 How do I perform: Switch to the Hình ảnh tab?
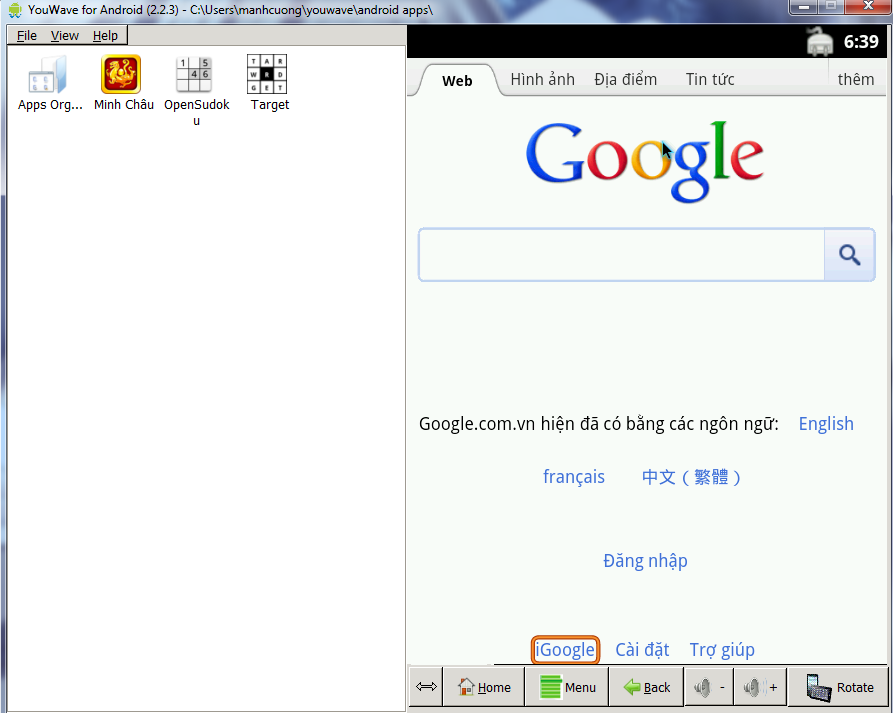click(542, 79)
